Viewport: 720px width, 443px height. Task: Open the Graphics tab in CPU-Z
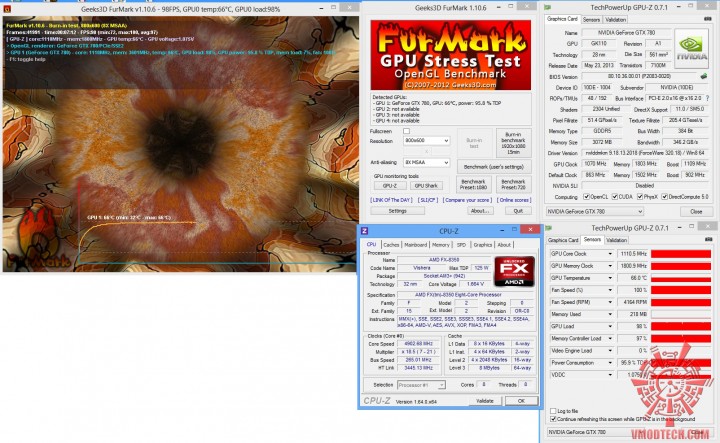(x=483, y=245)
